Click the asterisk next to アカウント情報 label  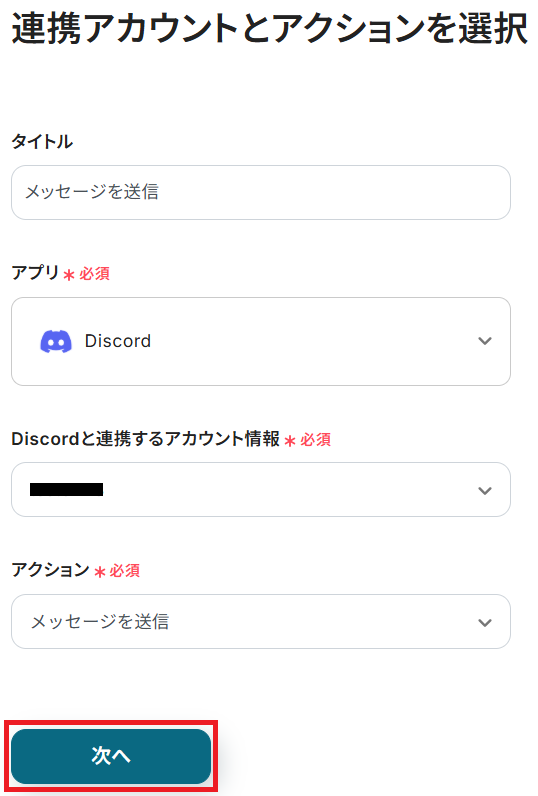290,441
